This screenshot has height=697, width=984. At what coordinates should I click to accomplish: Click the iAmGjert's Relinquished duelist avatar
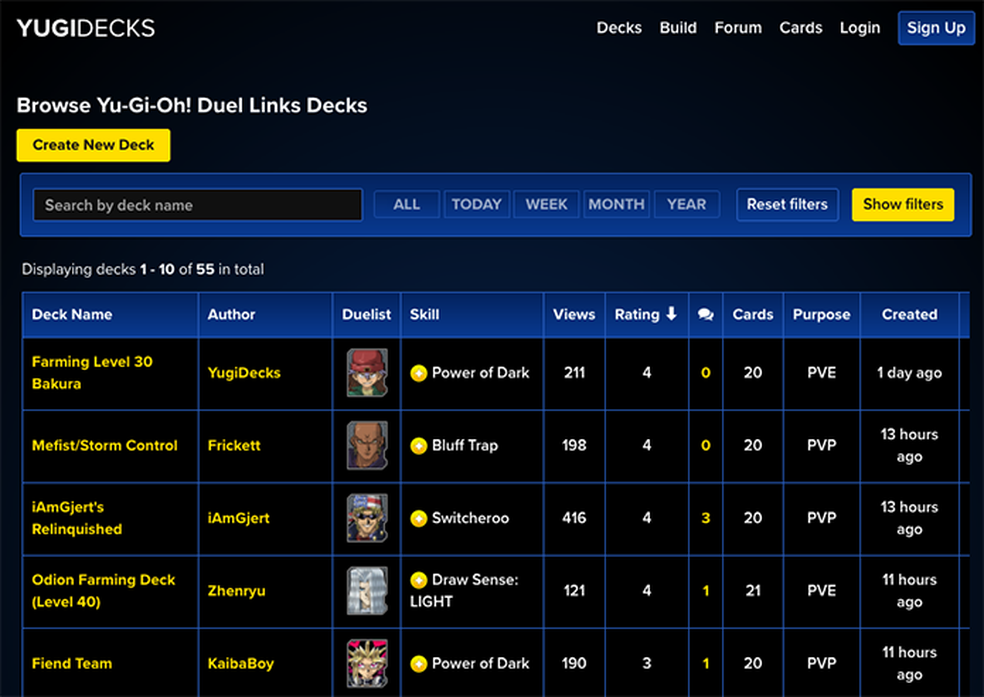pyautogui.click(x=367, y=518)
